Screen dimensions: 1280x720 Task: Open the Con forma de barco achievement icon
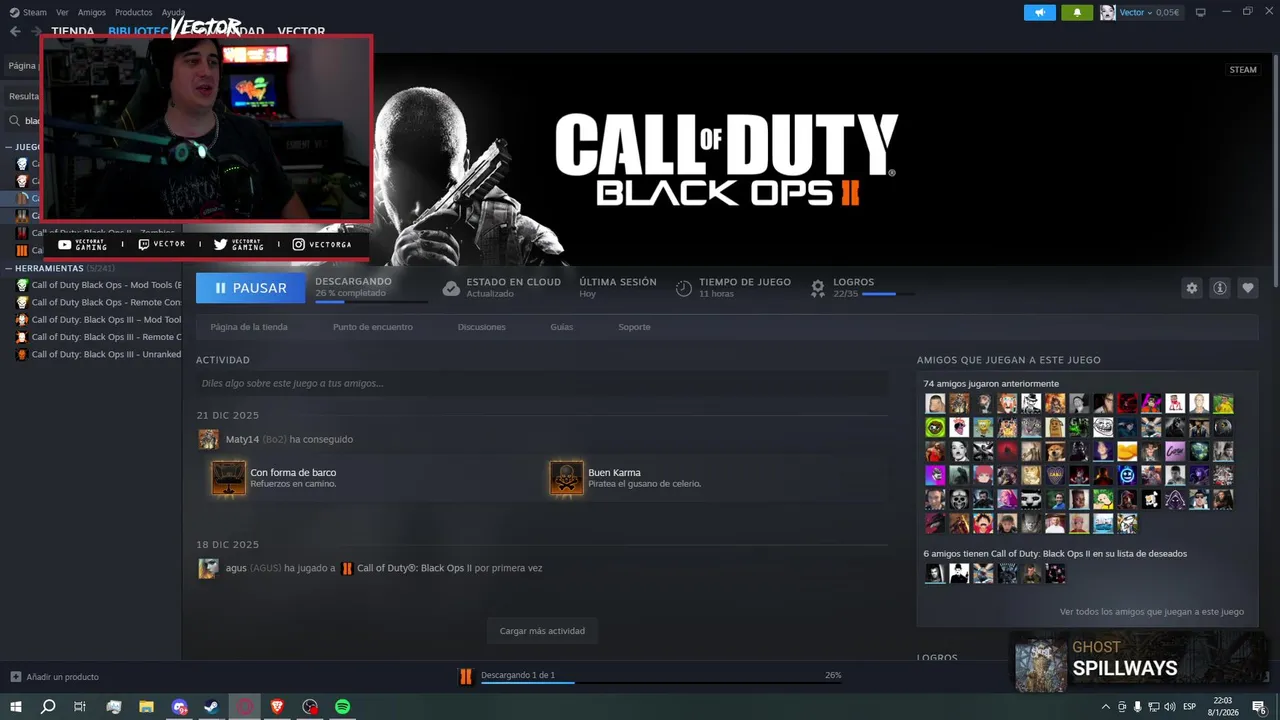click(229, 478)
